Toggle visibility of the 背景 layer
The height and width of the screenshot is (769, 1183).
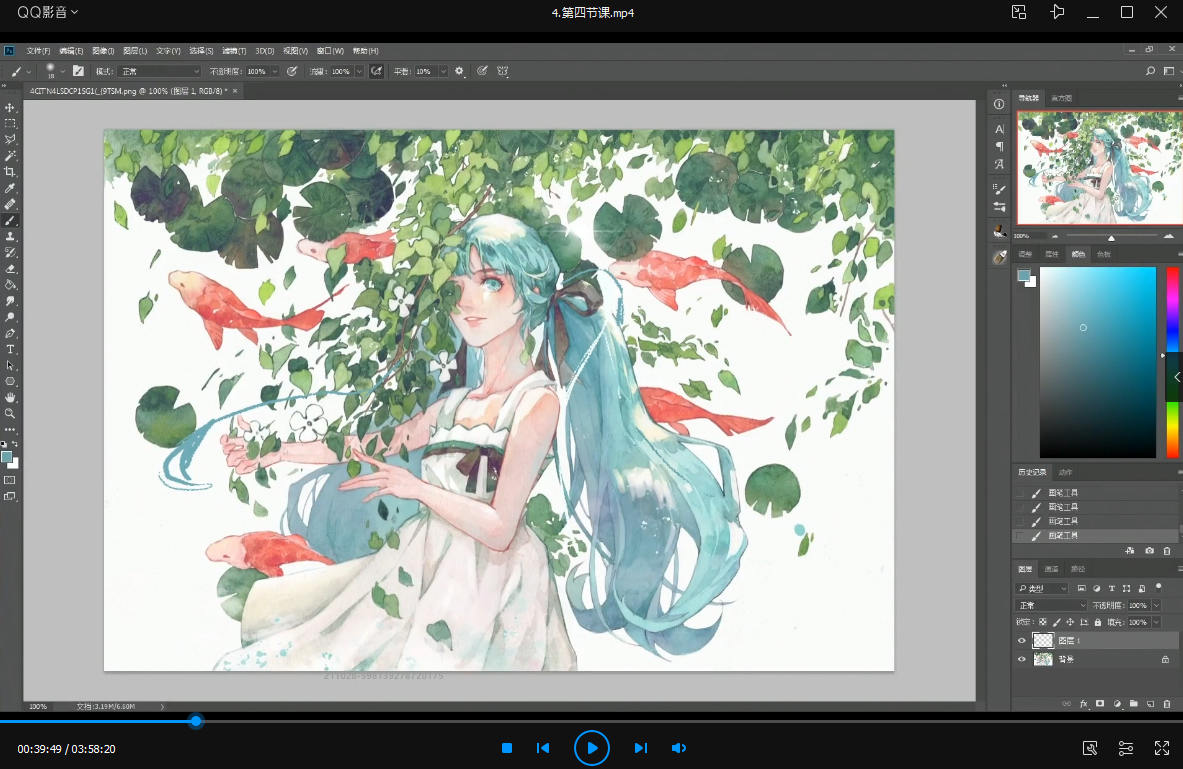(x=1021, y=660)
